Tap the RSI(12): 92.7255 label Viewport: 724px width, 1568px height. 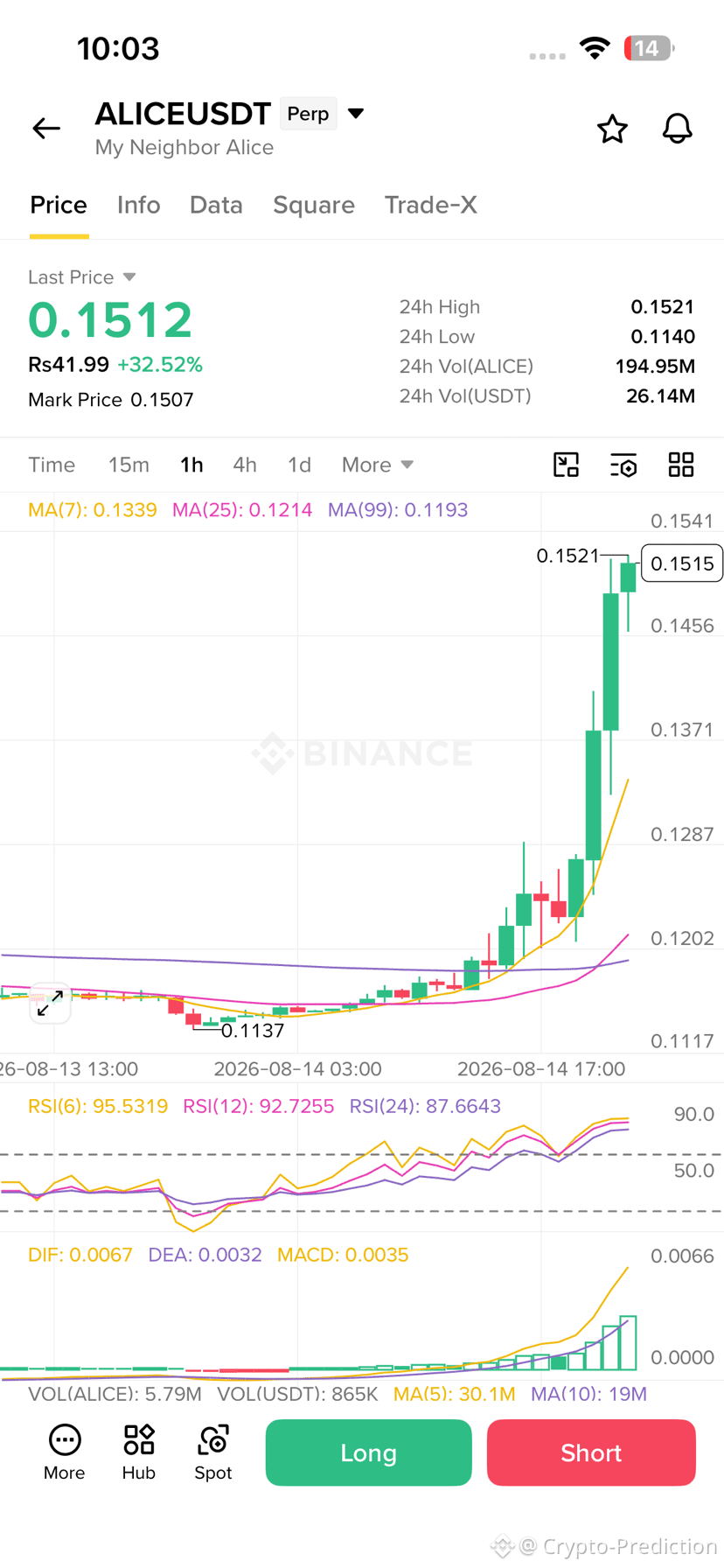click(x=259, y=1106)
